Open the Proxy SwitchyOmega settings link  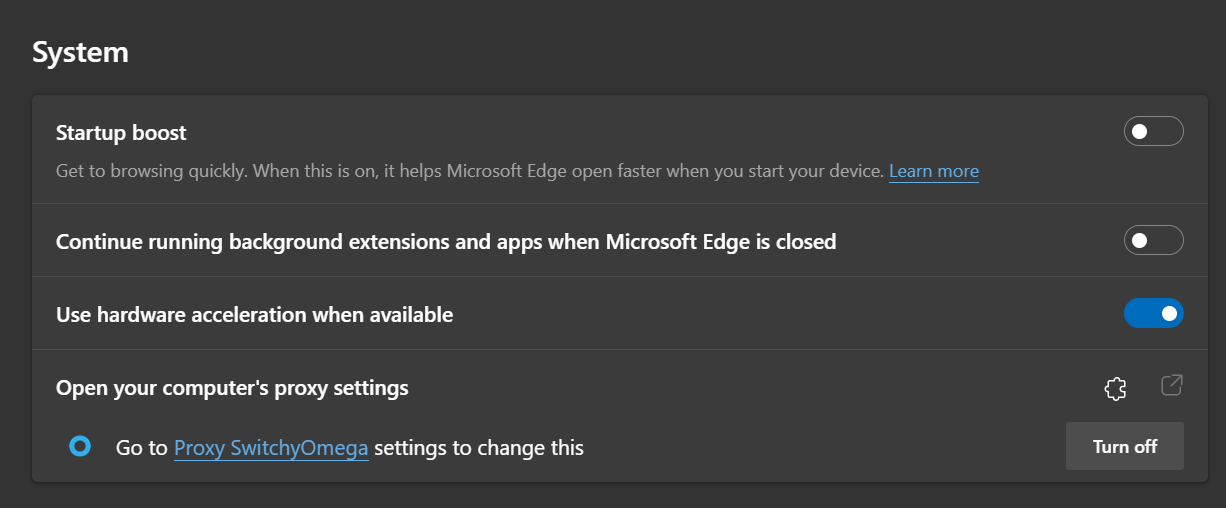point(271,448)
